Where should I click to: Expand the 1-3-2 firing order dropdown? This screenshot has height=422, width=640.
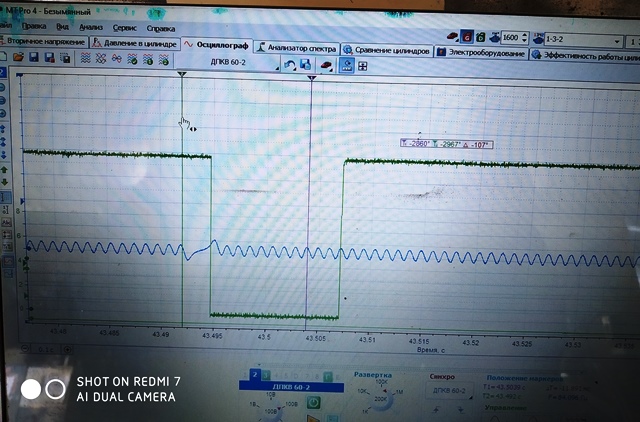coord(618,41)
